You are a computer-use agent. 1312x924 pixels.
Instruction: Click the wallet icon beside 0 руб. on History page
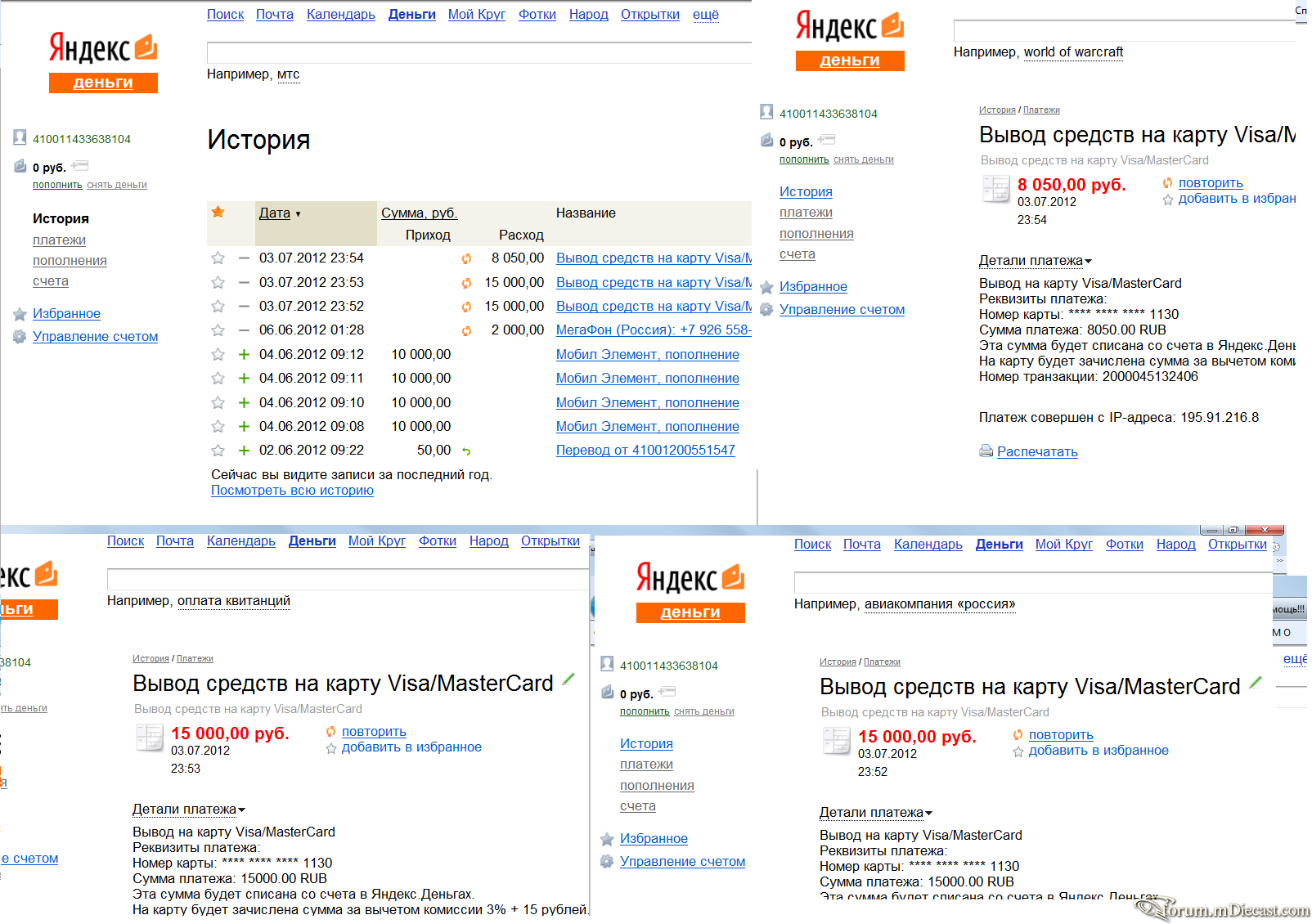click(20, 166)
